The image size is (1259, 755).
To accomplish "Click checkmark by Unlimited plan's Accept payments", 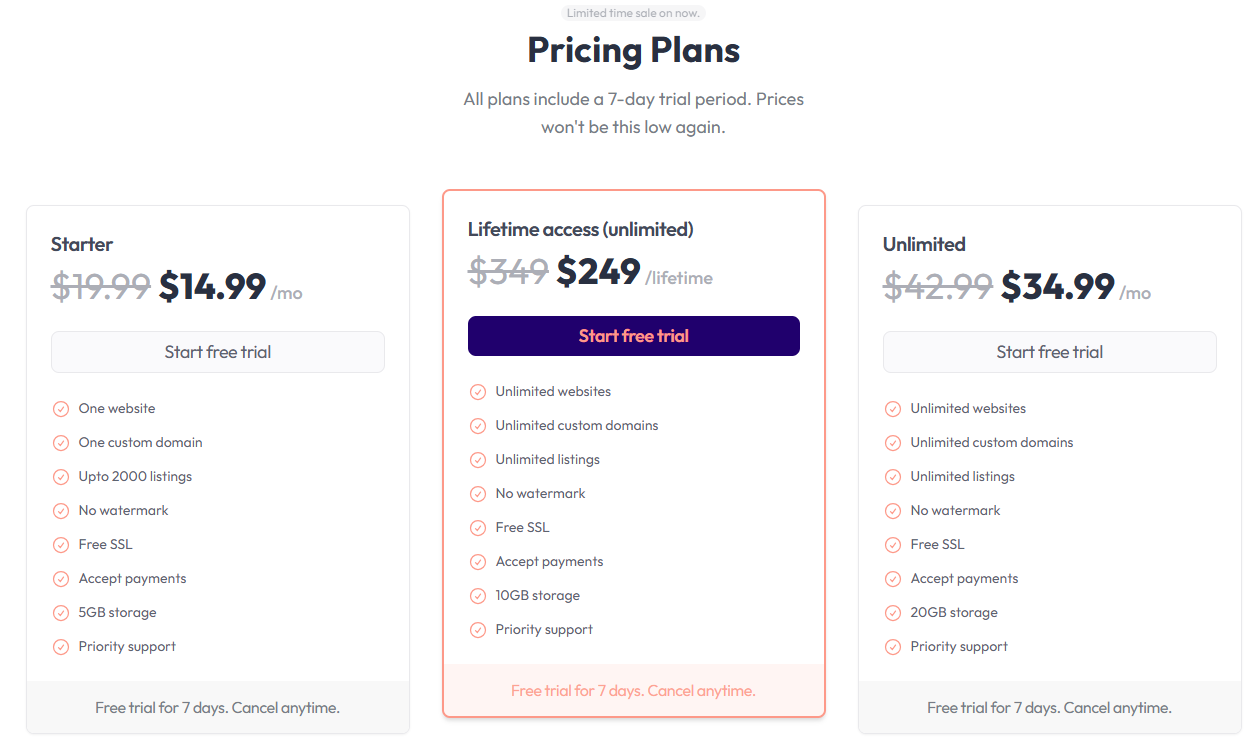I will tap(893, 579).
